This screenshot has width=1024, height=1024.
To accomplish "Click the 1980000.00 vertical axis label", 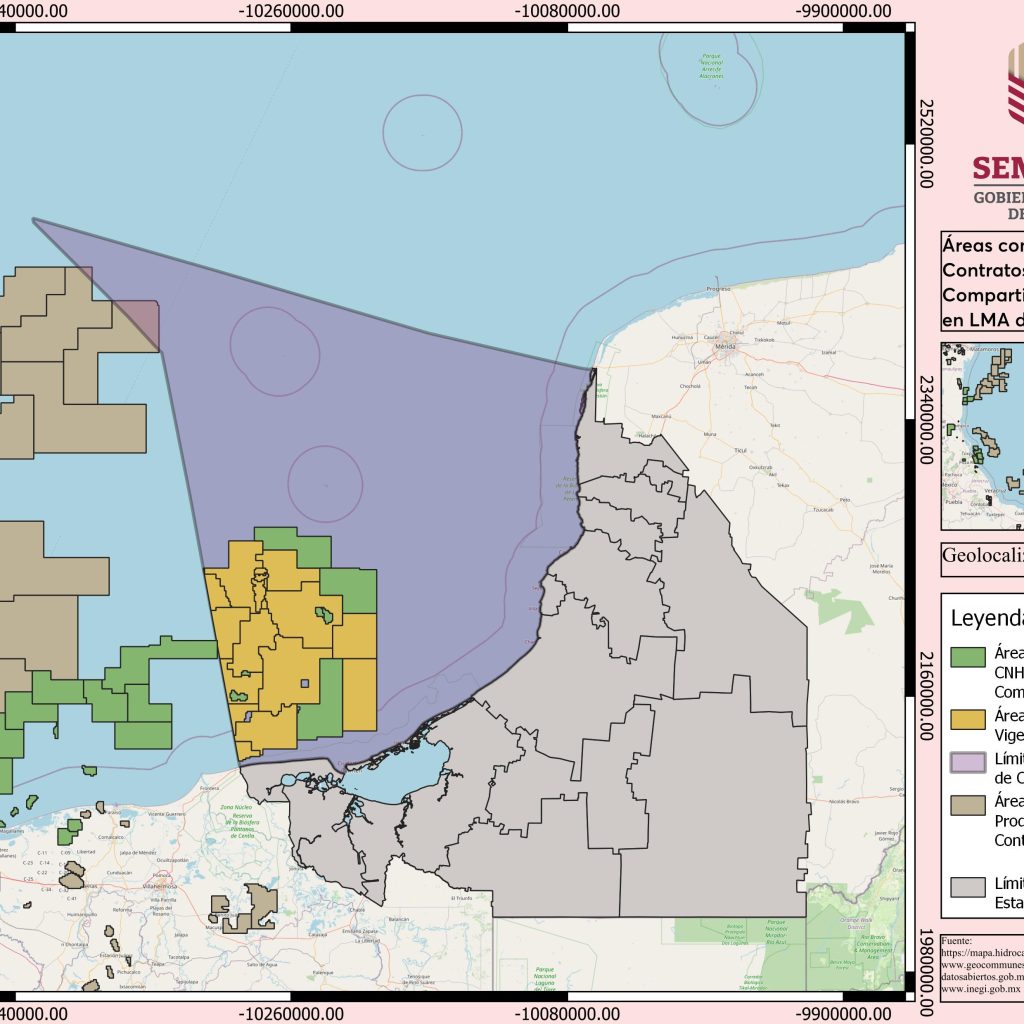I will pyautogui.click(x=927, y=972).
